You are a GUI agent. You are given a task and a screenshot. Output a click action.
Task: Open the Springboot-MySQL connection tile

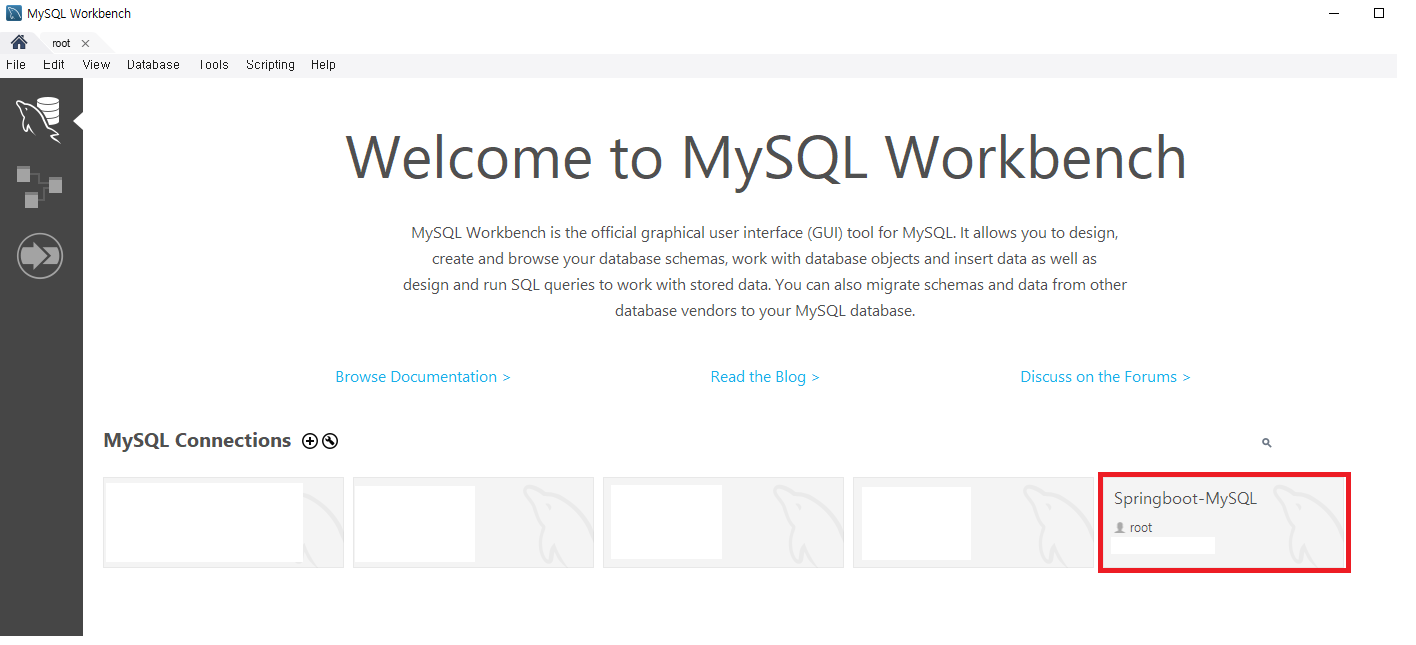(1224, 522)
